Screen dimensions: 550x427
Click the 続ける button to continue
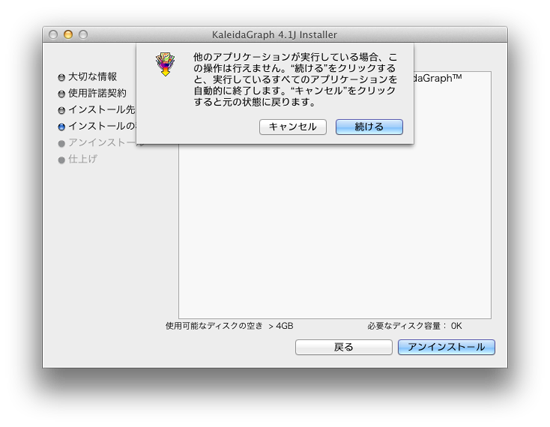click(369, 127)
